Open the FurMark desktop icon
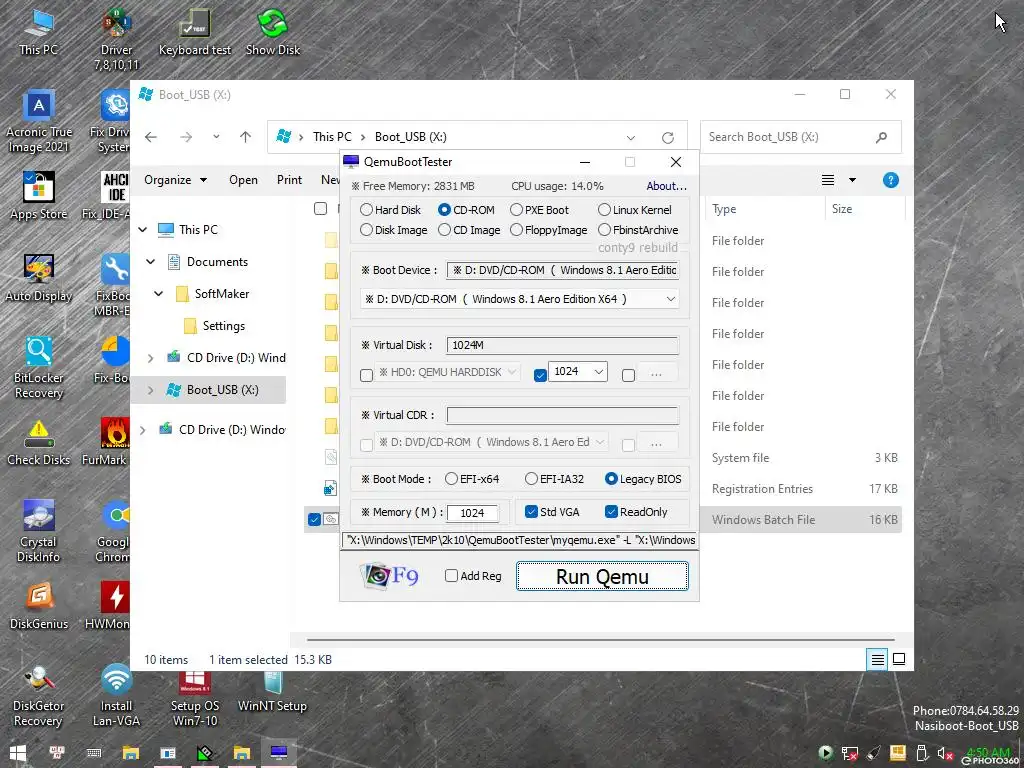 tap(105, 443)
